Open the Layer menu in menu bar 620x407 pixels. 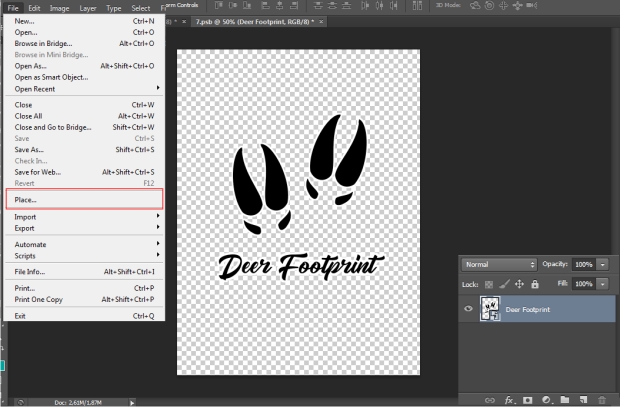tap(88, 7)
